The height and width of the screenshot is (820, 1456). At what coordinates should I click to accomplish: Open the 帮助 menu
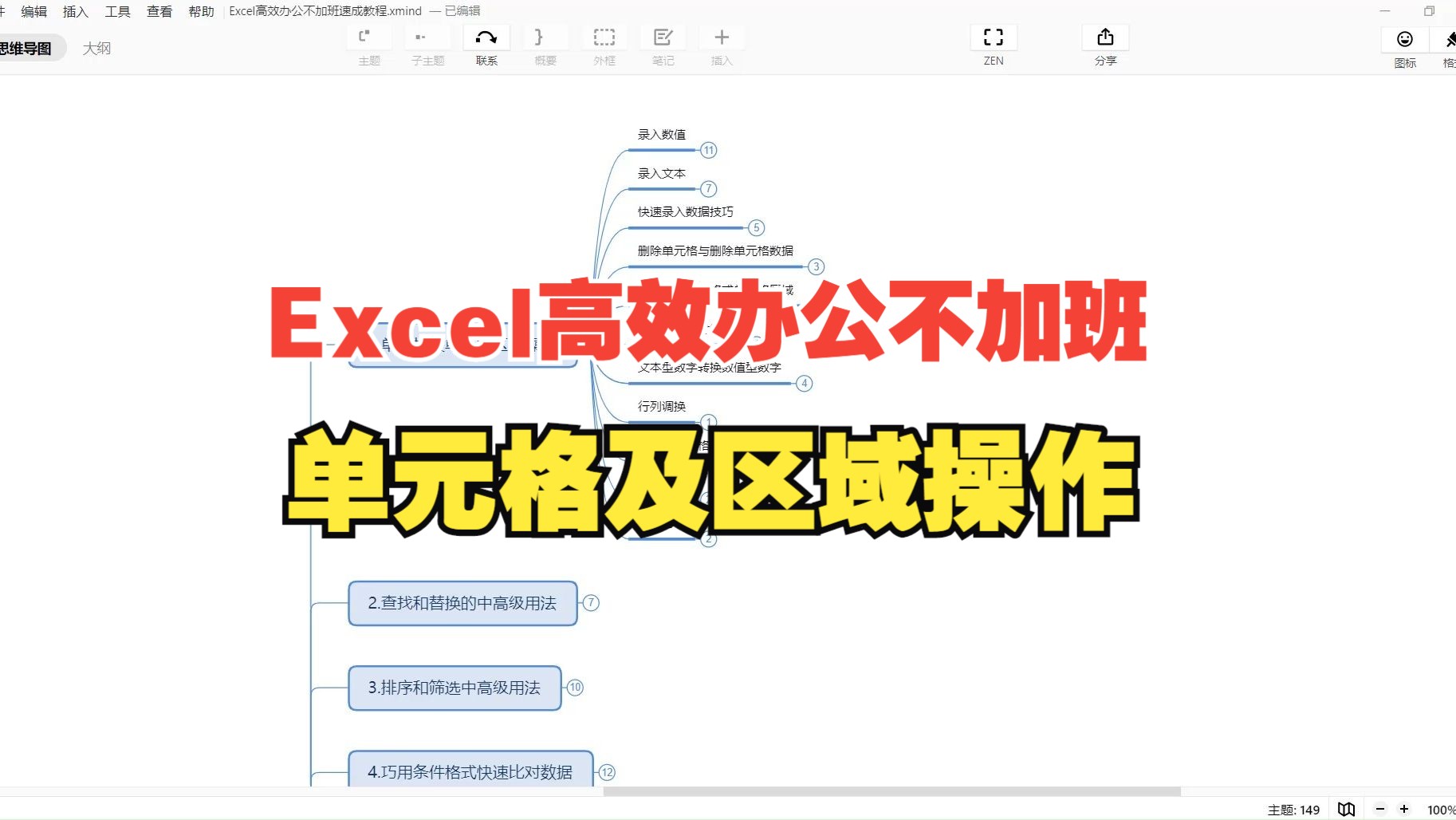201,11
